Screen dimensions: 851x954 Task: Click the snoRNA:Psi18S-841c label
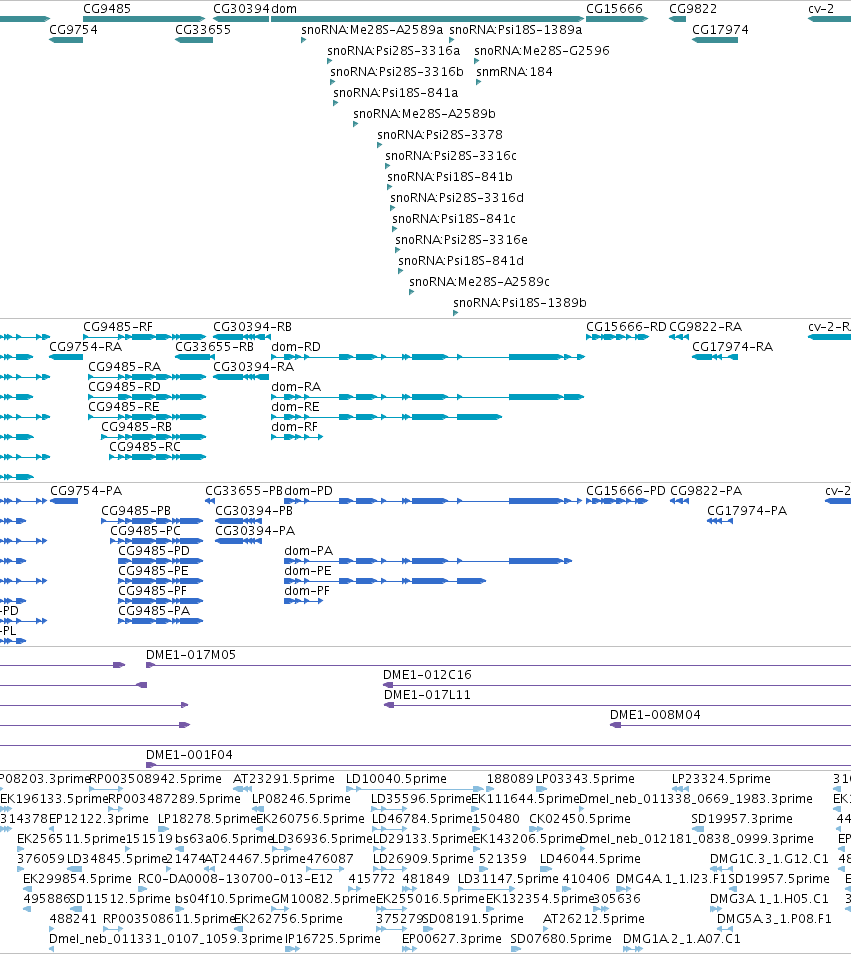pyautogui.click(x=454, y=218)
